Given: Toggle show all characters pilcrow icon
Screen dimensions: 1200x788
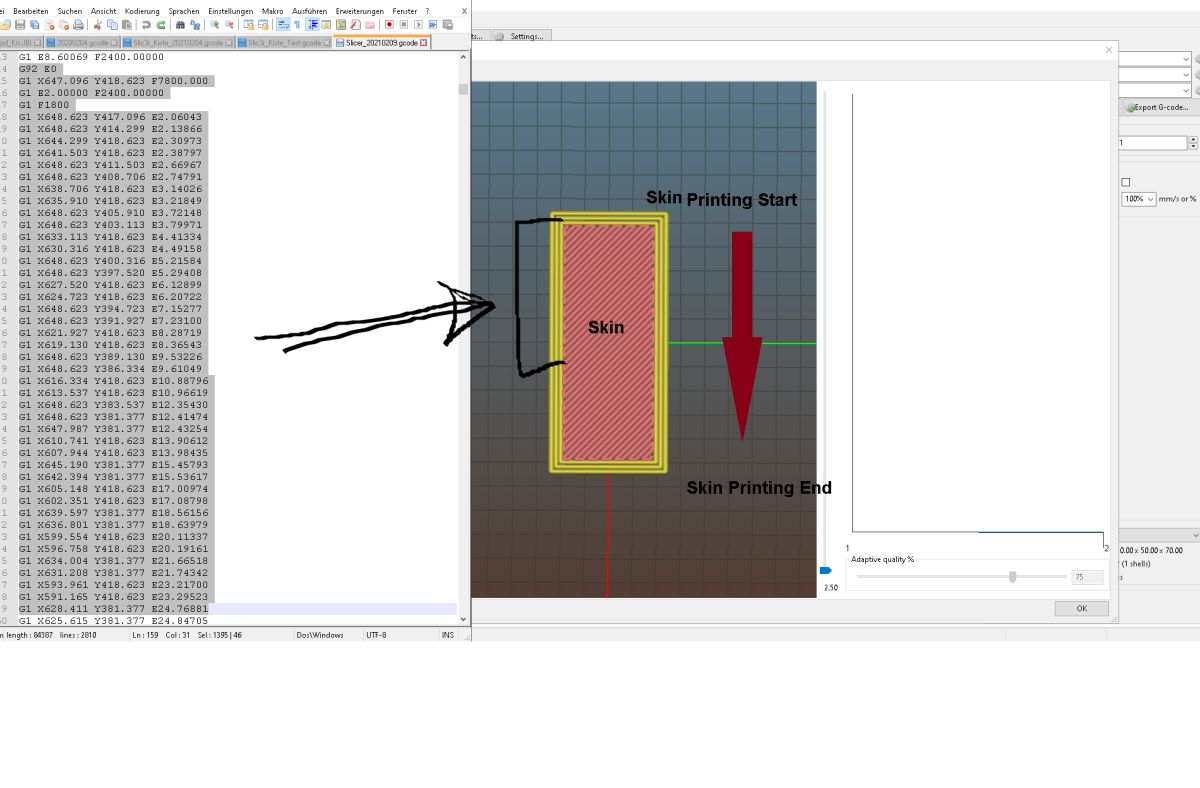Looking at the screenshot, I should tap(297, 24).
